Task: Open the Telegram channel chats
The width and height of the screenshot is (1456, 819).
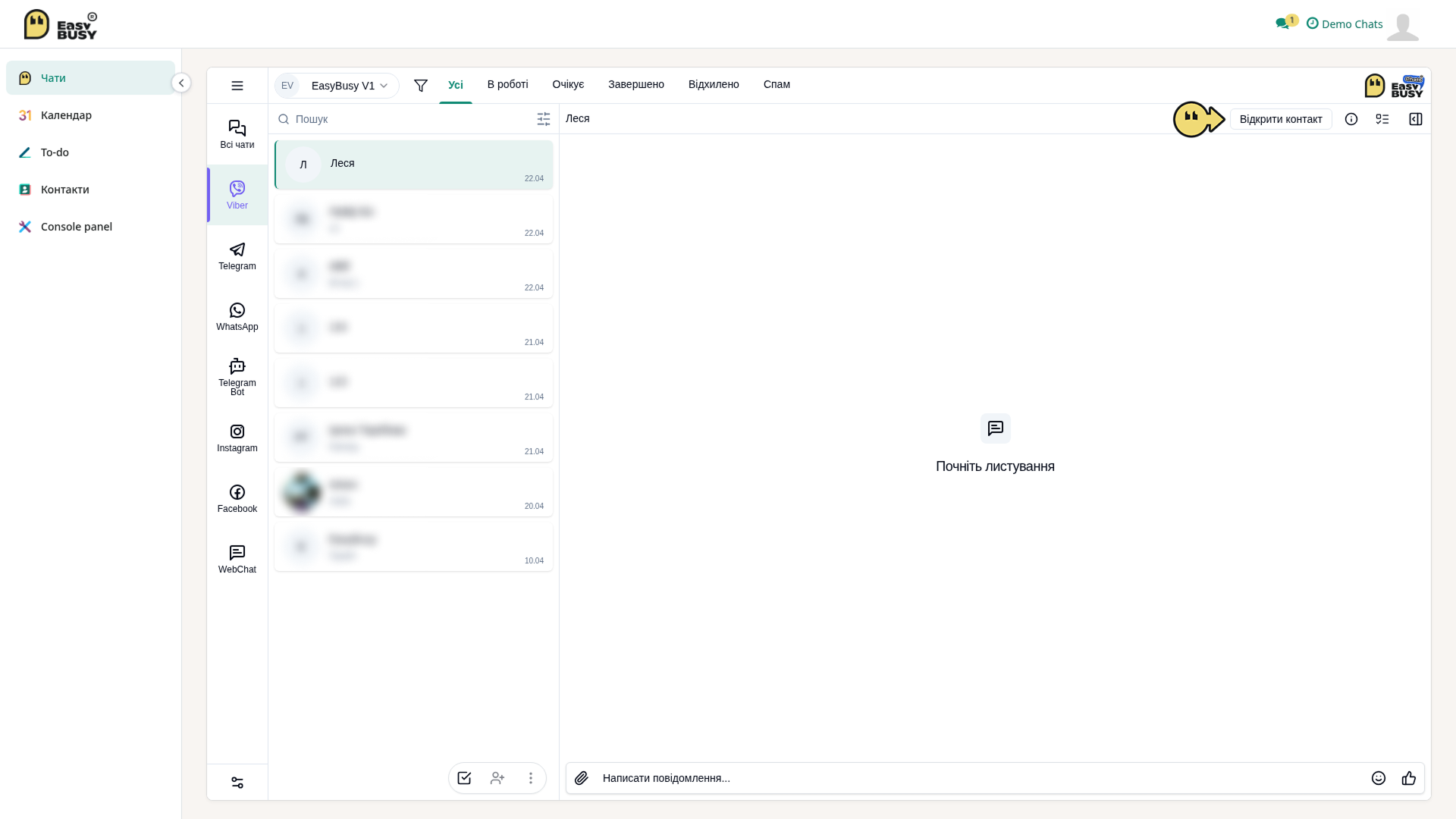Action: click(x=237, y=256)
